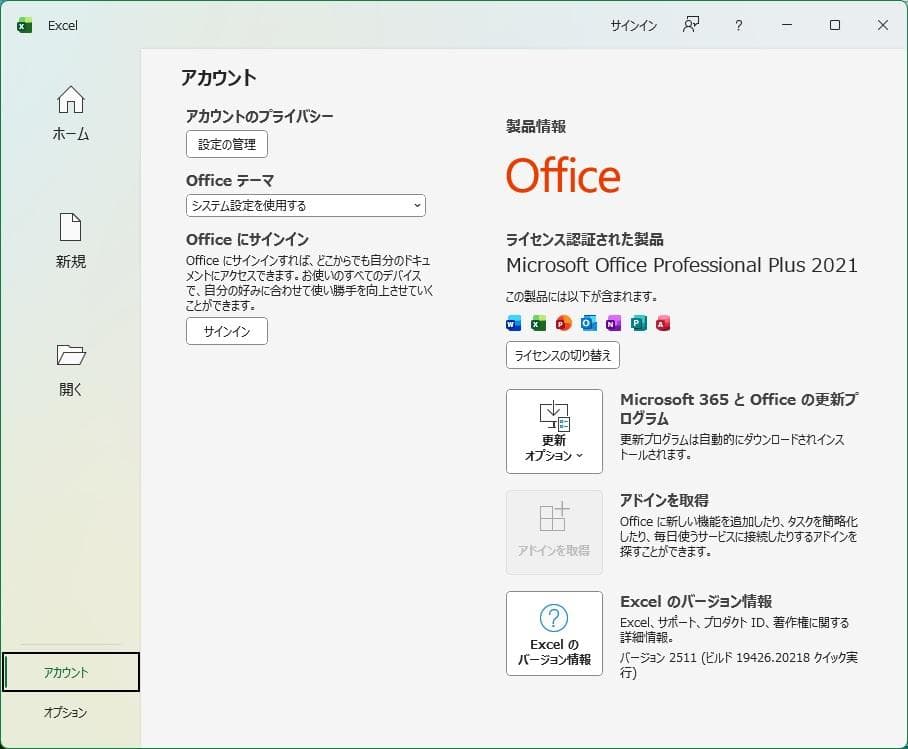Click サインイン in the title bar

pyautogui.click(x=634, y=25)
